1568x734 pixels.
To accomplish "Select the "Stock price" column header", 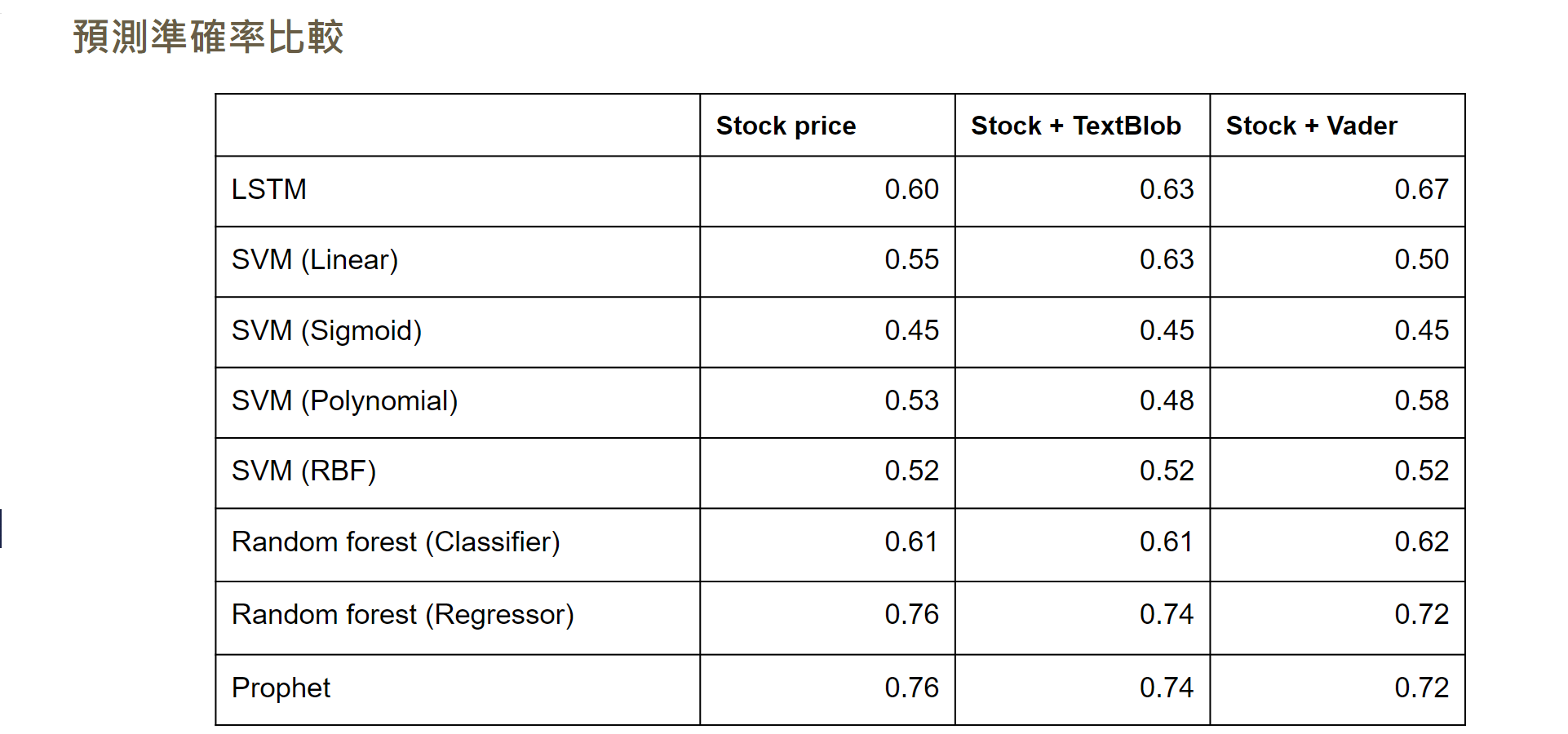I will pos(786,126).
